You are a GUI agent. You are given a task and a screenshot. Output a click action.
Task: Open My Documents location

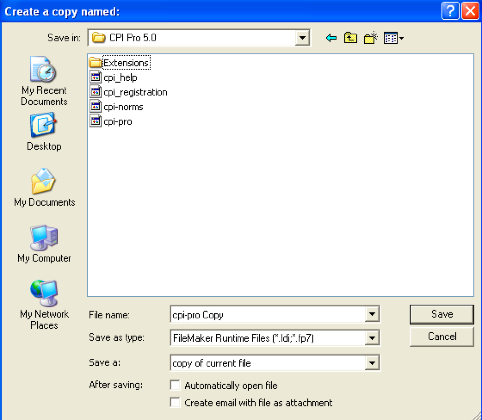(x=44, y=188)
